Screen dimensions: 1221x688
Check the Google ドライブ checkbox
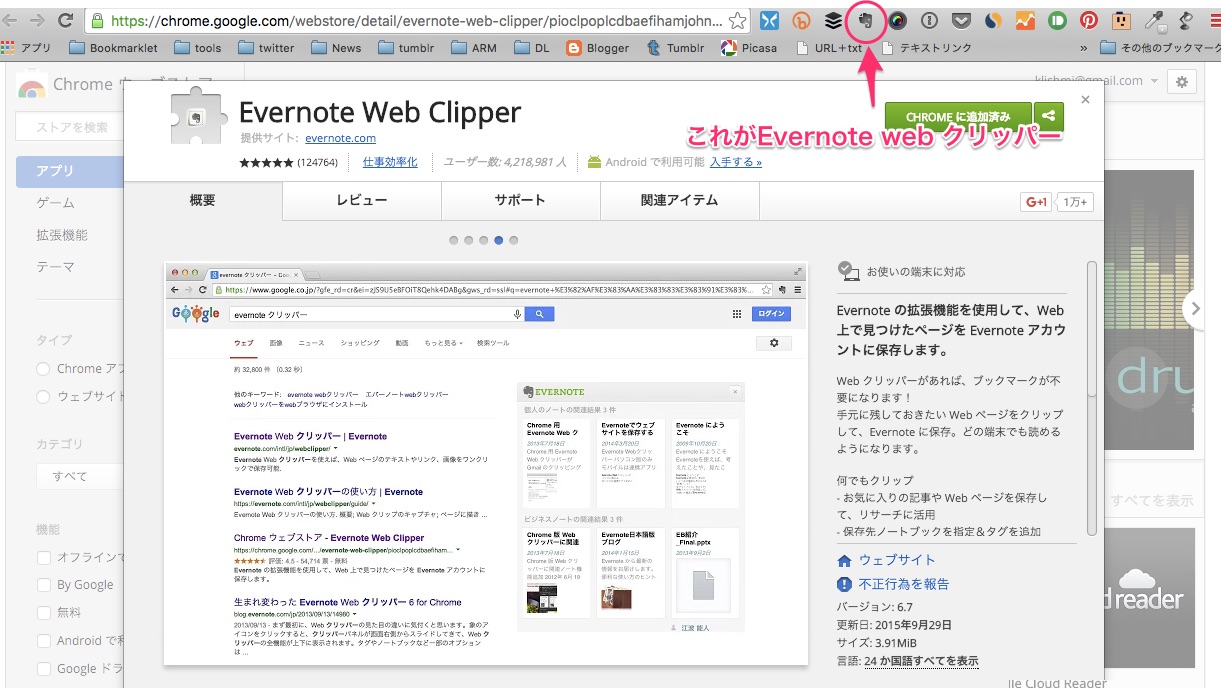pyautogui.click(x=44, y=669)
